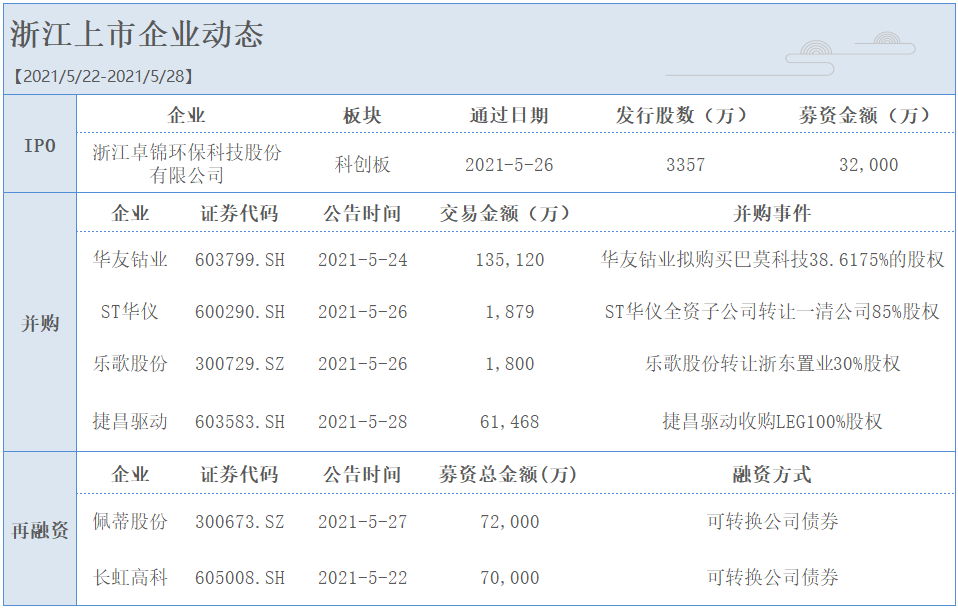Click the IPO date 2021-5-26 beside 科创板
This screenshot has width=958, height=609.
click(x=508, y=165)
